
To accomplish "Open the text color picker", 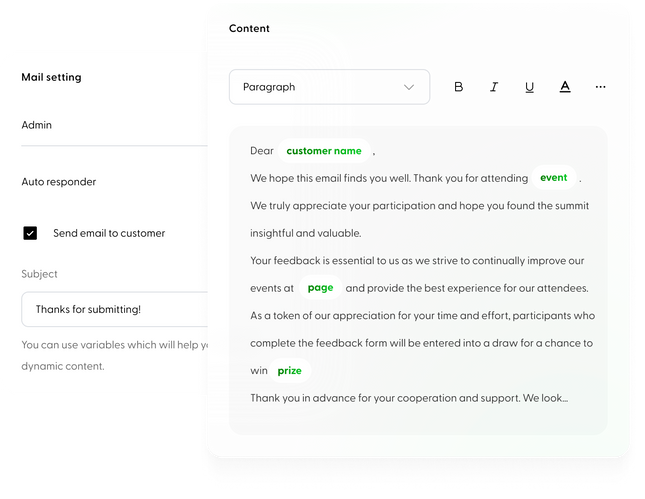I will 565,87.
